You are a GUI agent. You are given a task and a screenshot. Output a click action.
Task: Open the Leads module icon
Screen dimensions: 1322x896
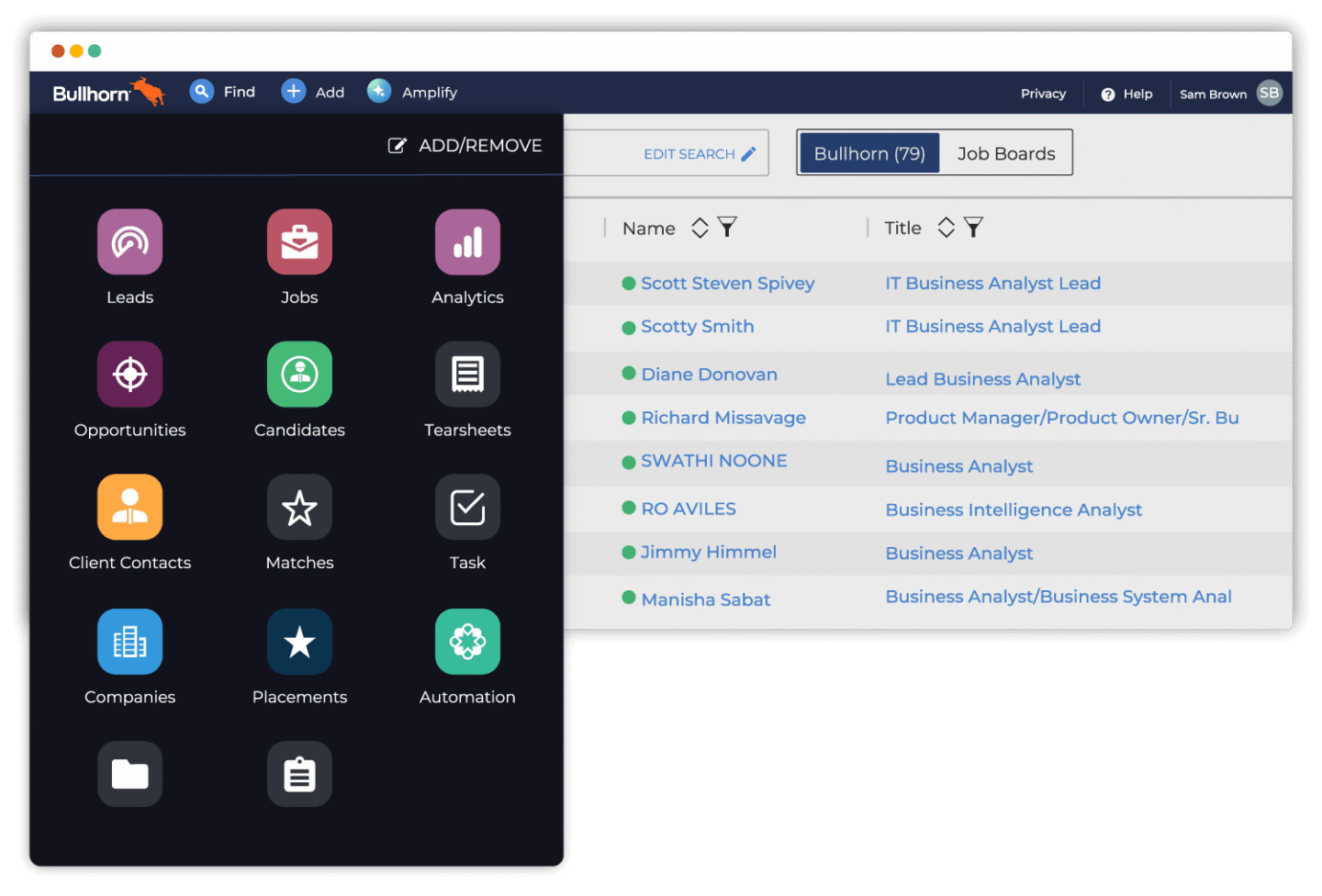[129, 241]
